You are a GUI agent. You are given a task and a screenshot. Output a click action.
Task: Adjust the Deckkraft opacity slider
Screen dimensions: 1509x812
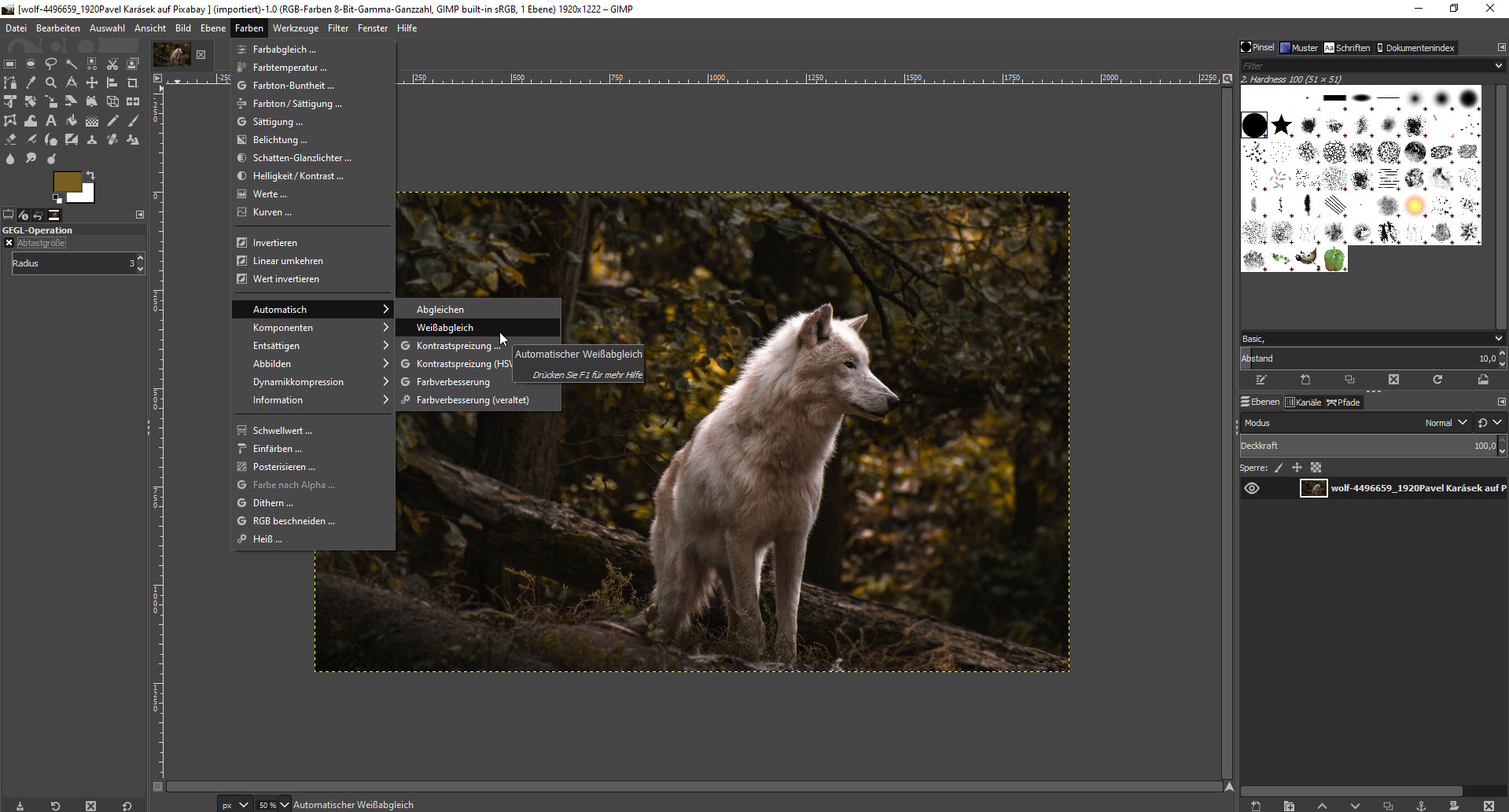coord(1368,446)
